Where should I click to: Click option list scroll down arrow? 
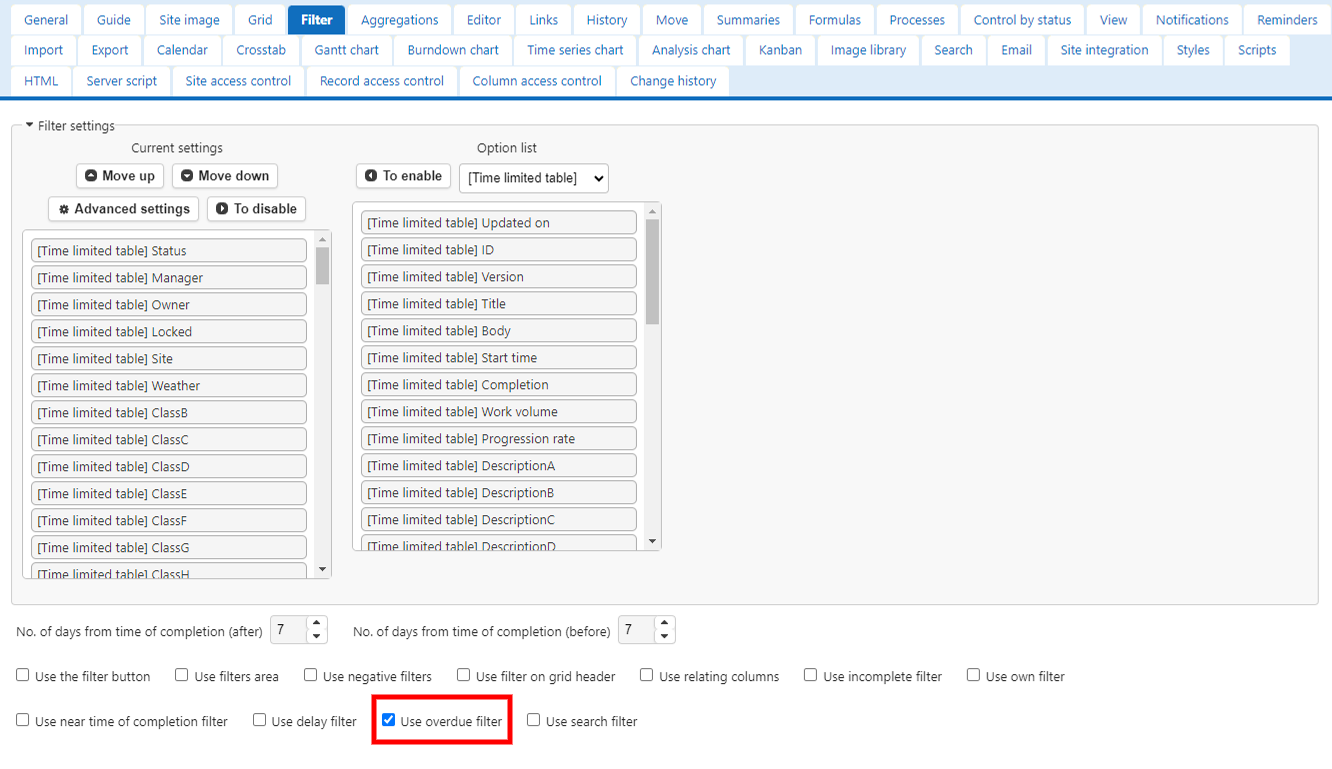[652, 541]
